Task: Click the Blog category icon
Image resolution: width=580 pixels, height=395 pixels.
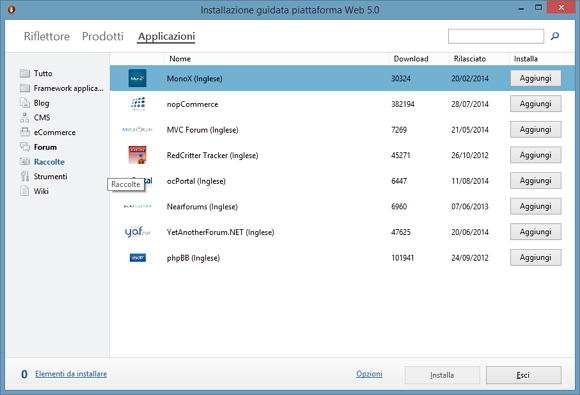Action: tap(25, 103)
